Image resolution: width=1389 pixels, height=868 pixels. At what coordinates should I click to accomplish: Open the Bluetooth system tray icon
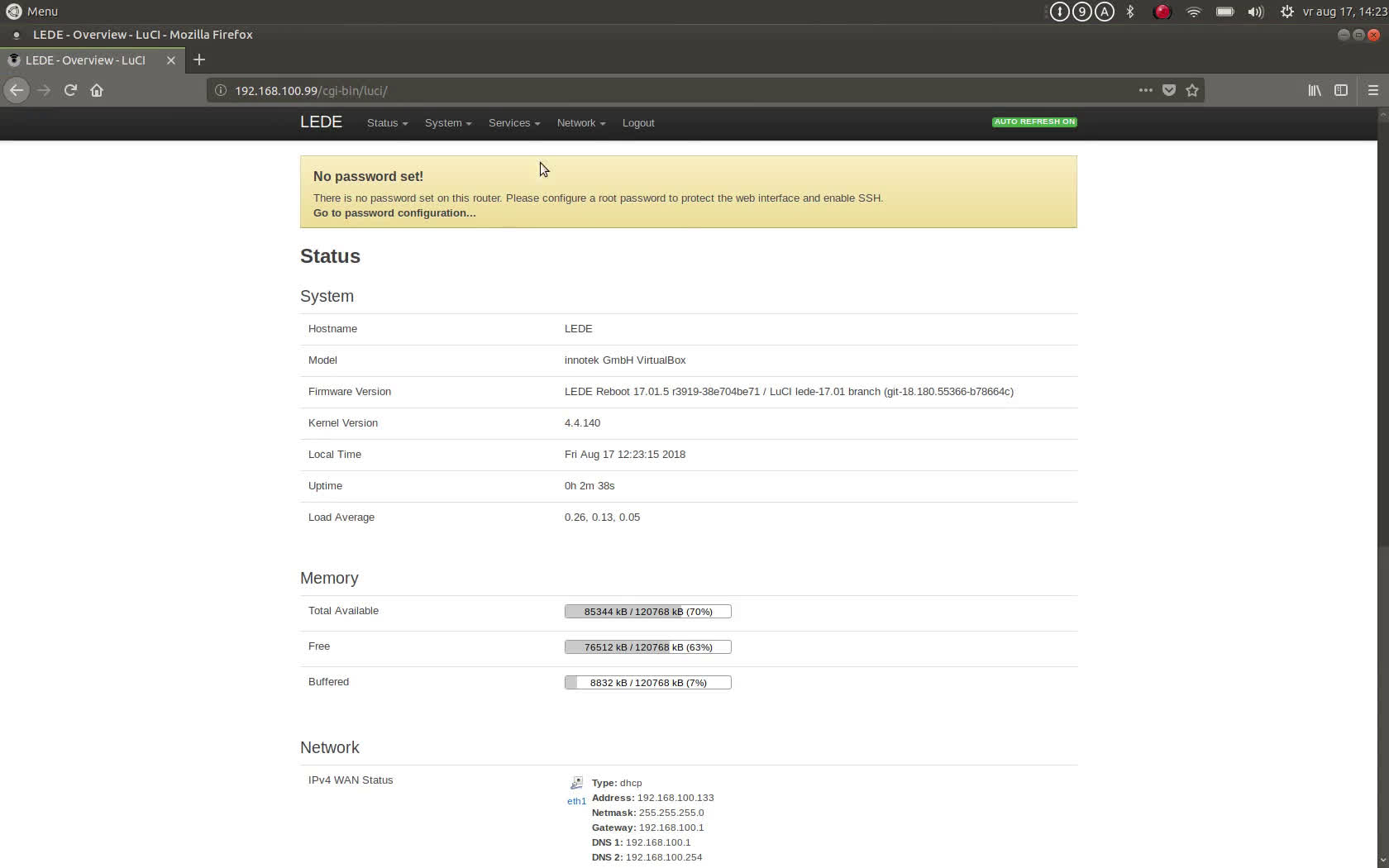tap(1130, 12)
